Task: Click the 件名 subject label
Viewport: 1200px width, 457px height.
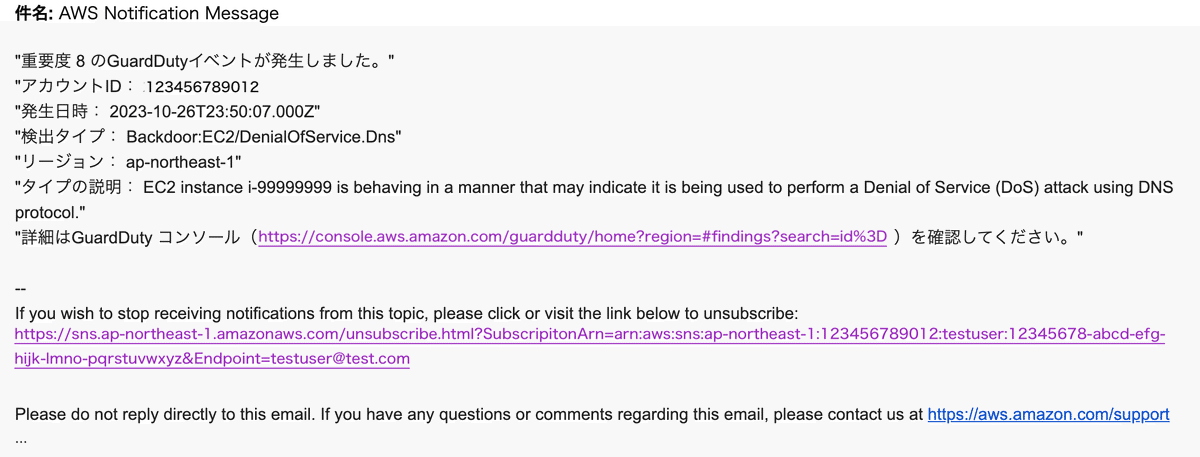Action: pyautogui.click(x=35, y=13)
